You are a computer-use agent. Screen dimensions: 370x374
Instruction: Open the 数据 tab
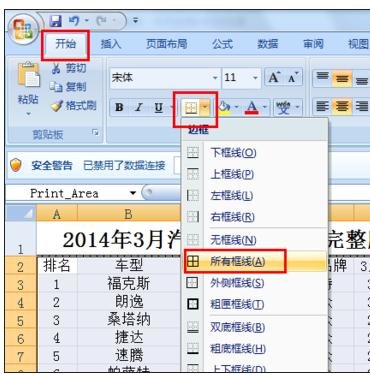(x=268, y=44)
